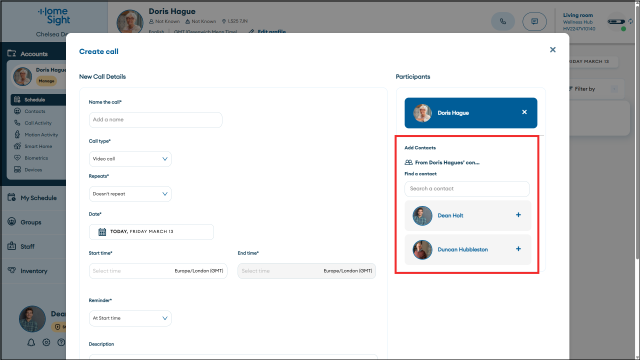Open the Start time selector
The height and width of the screenshot is (360, 640).
158,271
